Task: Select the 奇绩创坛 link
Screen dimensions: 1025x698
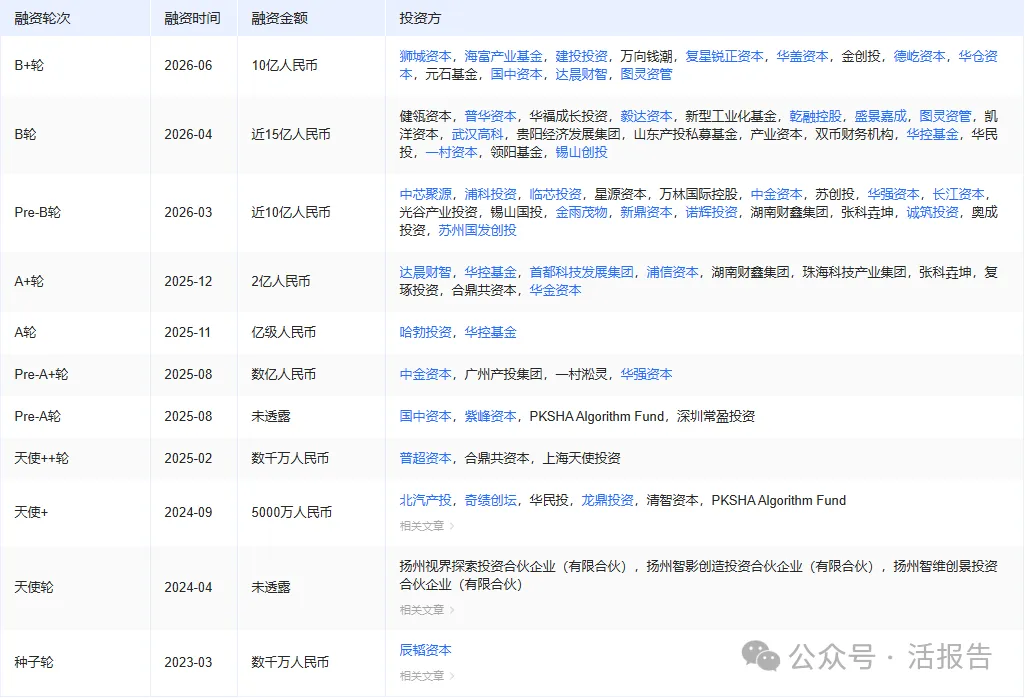Action: click(x=490, y=500)
